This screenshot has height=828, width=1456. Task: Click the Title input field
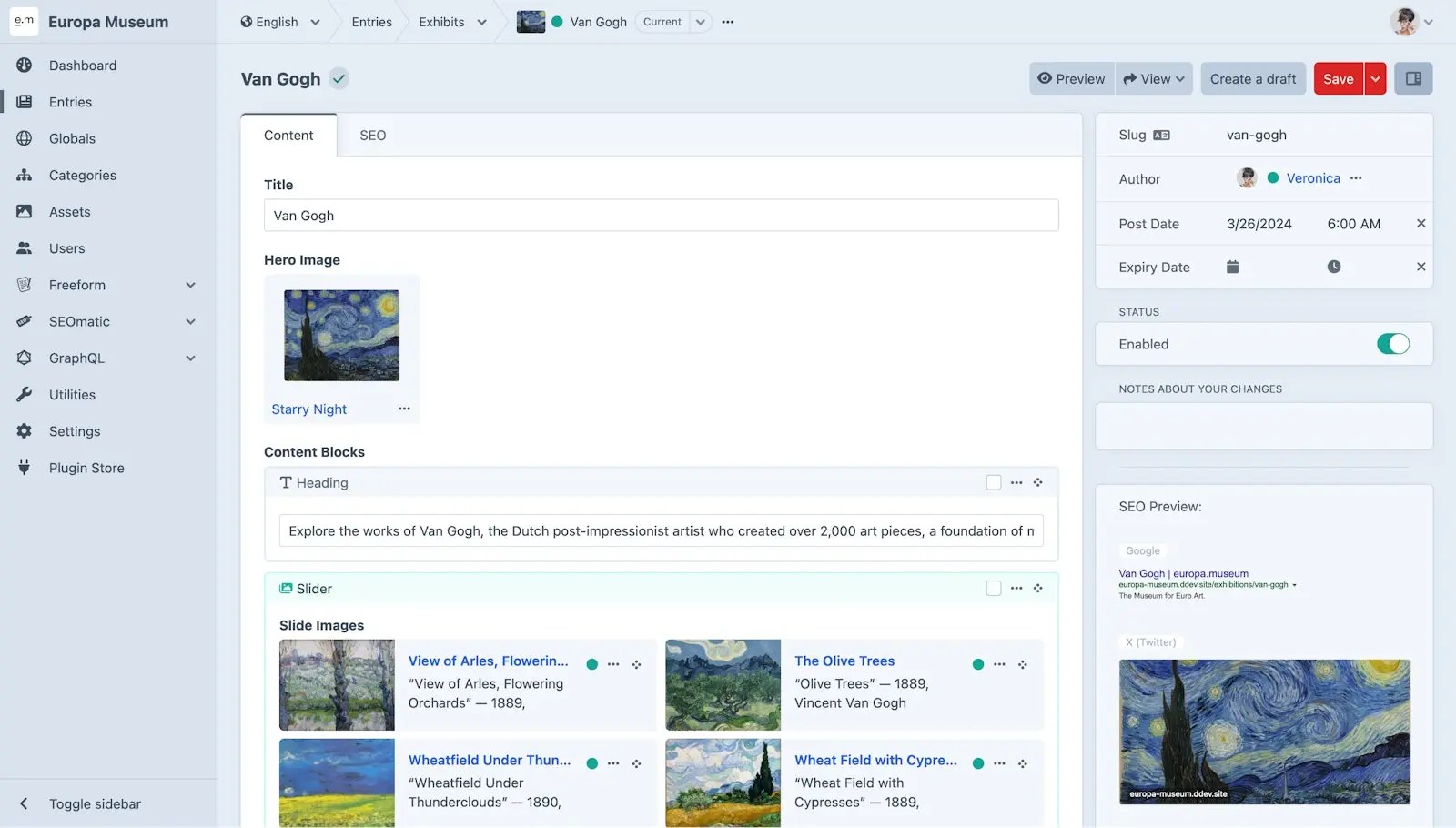pos(662,216)
